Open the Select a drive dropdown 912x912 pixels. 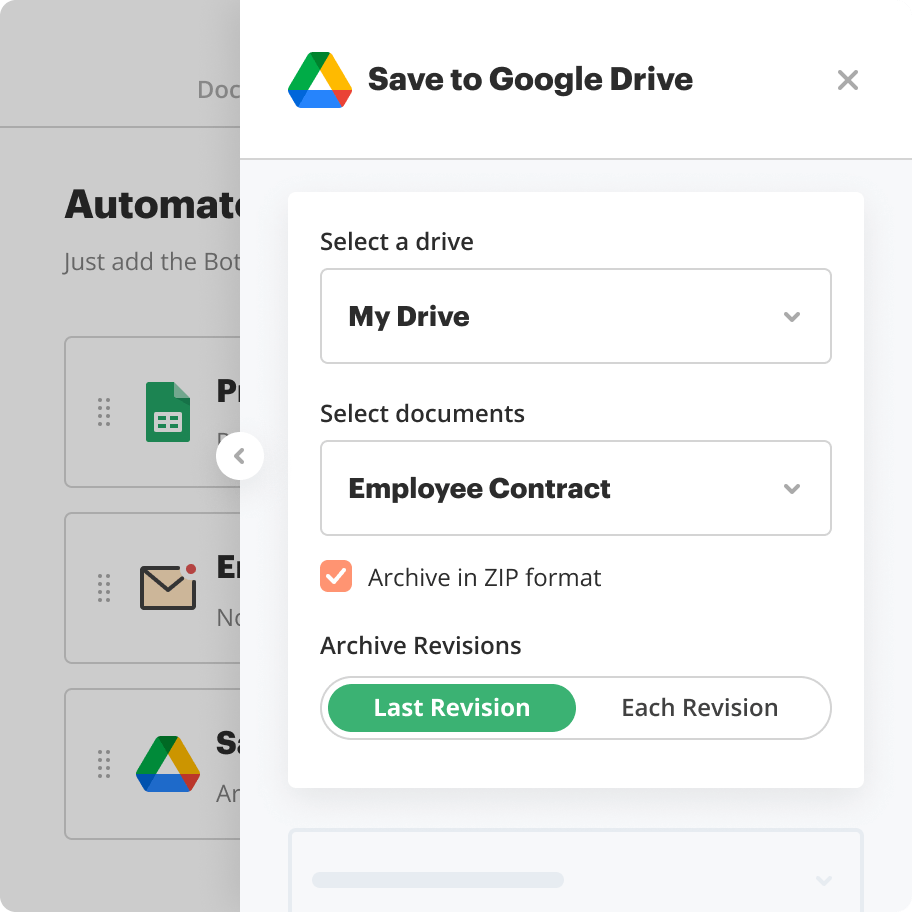(576, 316)
